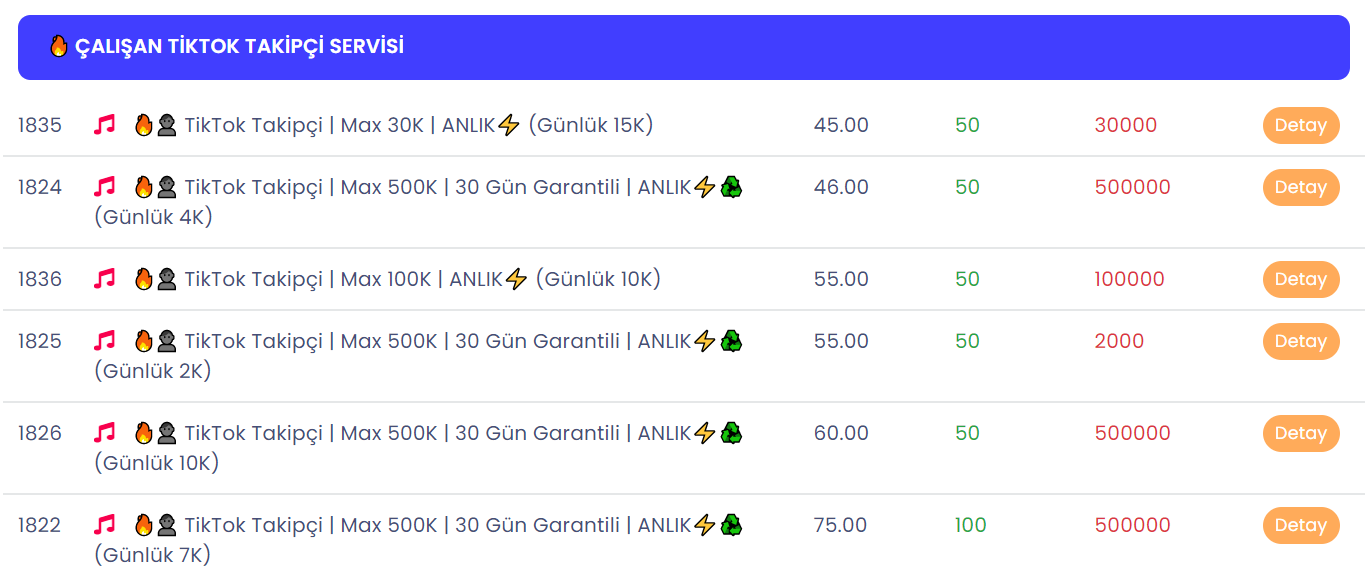
Task: Click the music note icon for service 1824
Action: 105,187
